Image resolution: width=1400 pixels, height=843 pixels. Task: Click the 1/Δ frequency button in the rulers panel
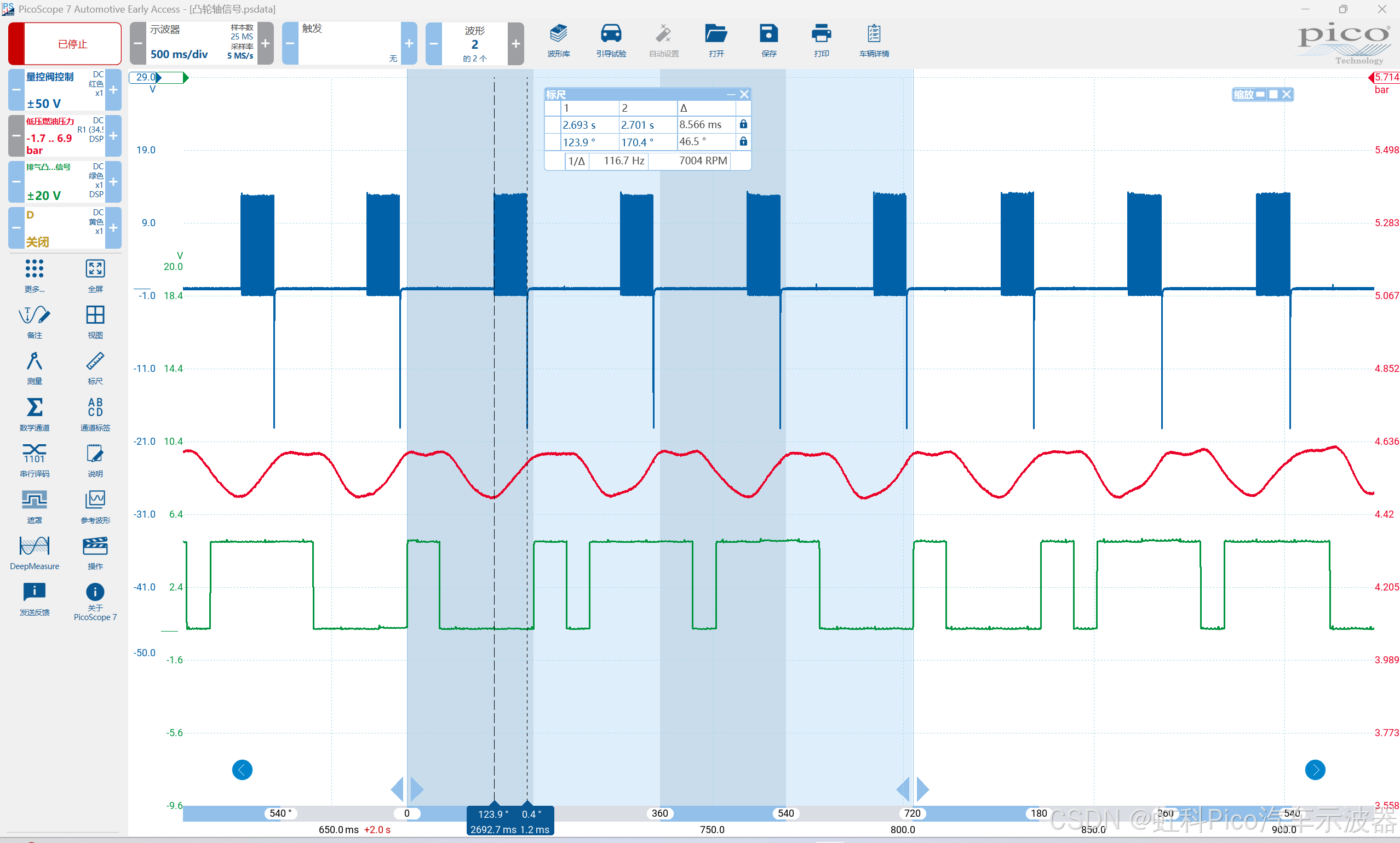coord(576,160)
